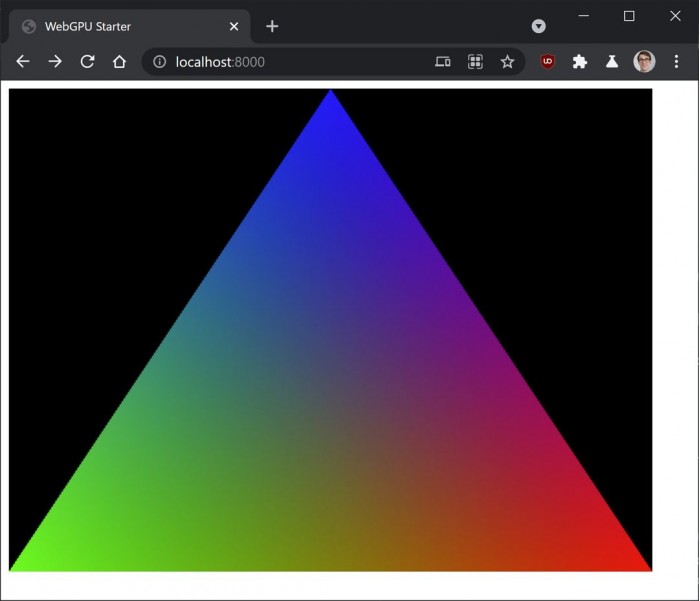This screenshot has width=700, height=601.
Task: Focus the localhost:8000 address bar
Action: (x=300, y=62)
